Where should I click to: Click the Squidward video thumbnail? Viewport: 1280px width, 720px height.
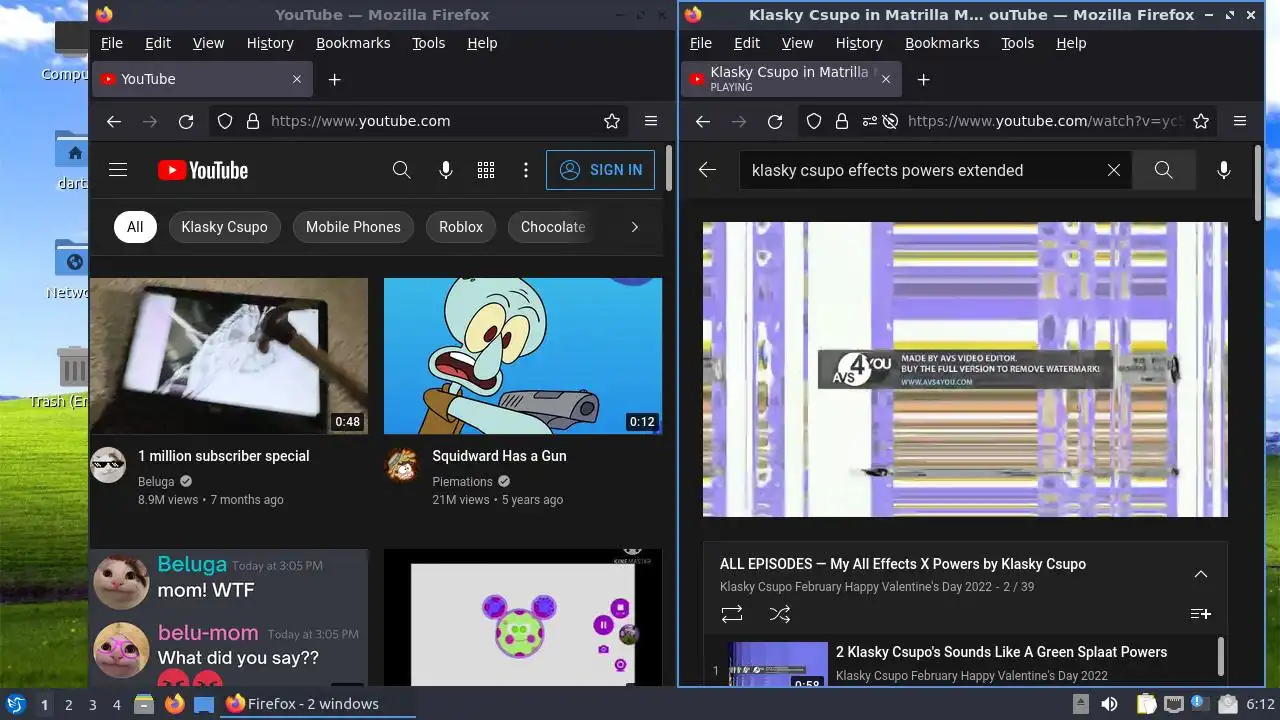(x=523, y=356)
